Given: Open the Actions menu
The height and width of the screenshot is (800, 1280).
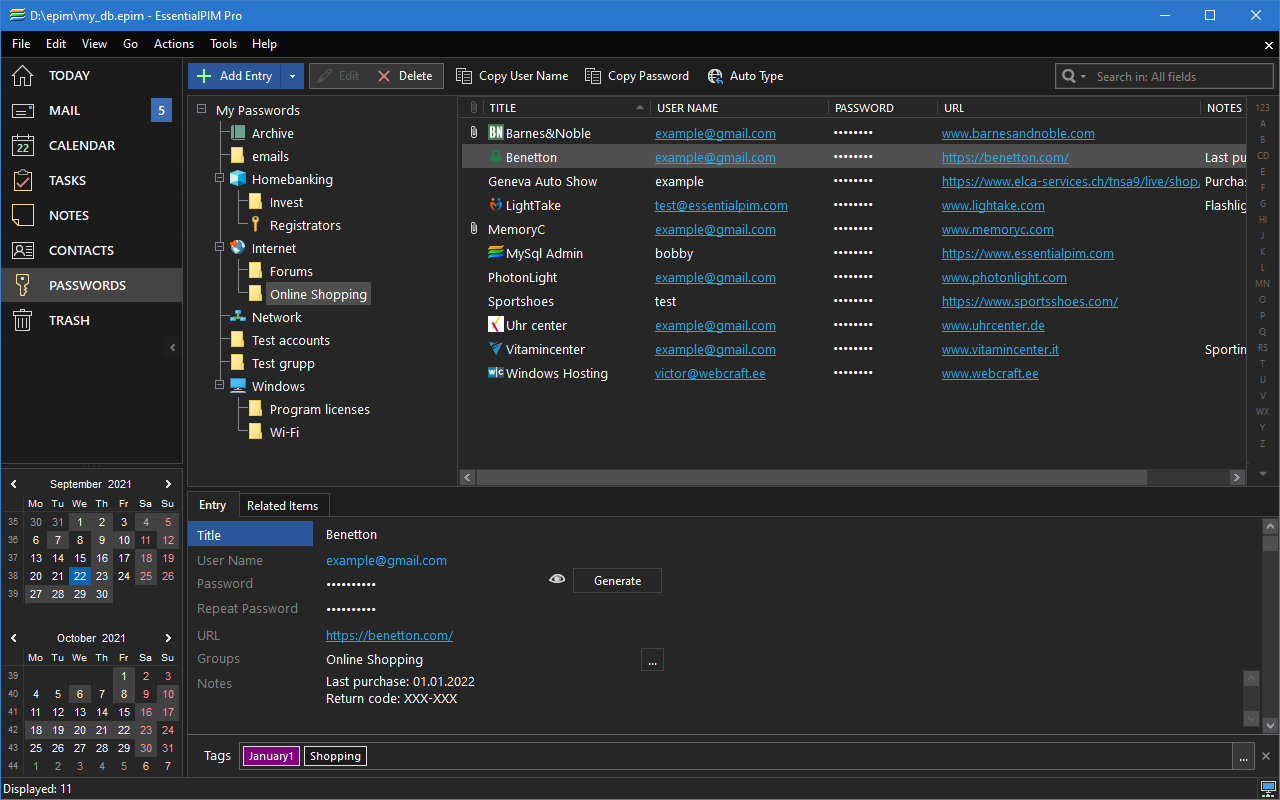Looking at the screenshot, I should pyautogui.click(x=174, y=44).
